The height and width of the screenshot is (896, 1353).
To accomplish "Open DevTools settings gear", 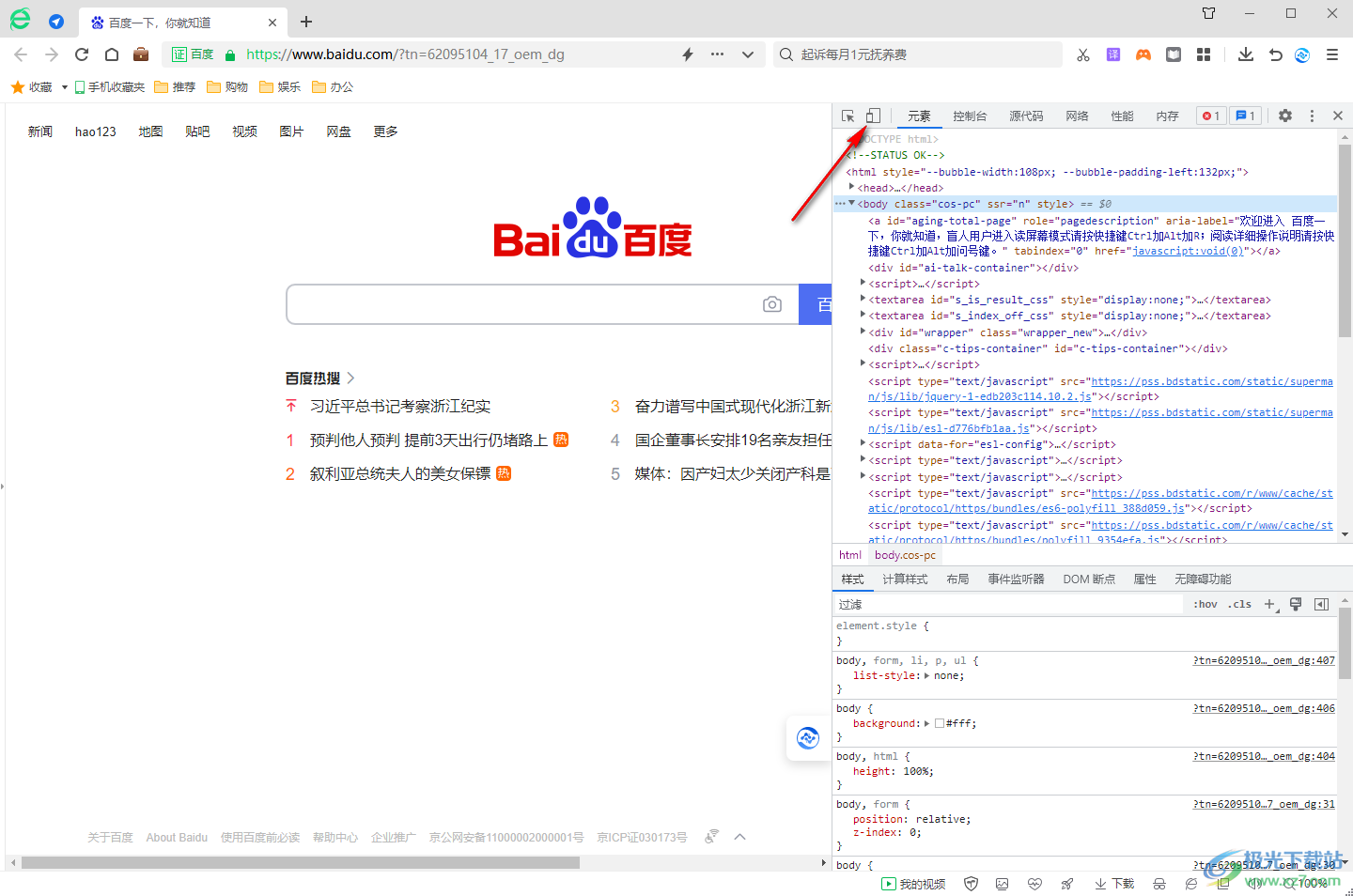I will coord(1285,116).
